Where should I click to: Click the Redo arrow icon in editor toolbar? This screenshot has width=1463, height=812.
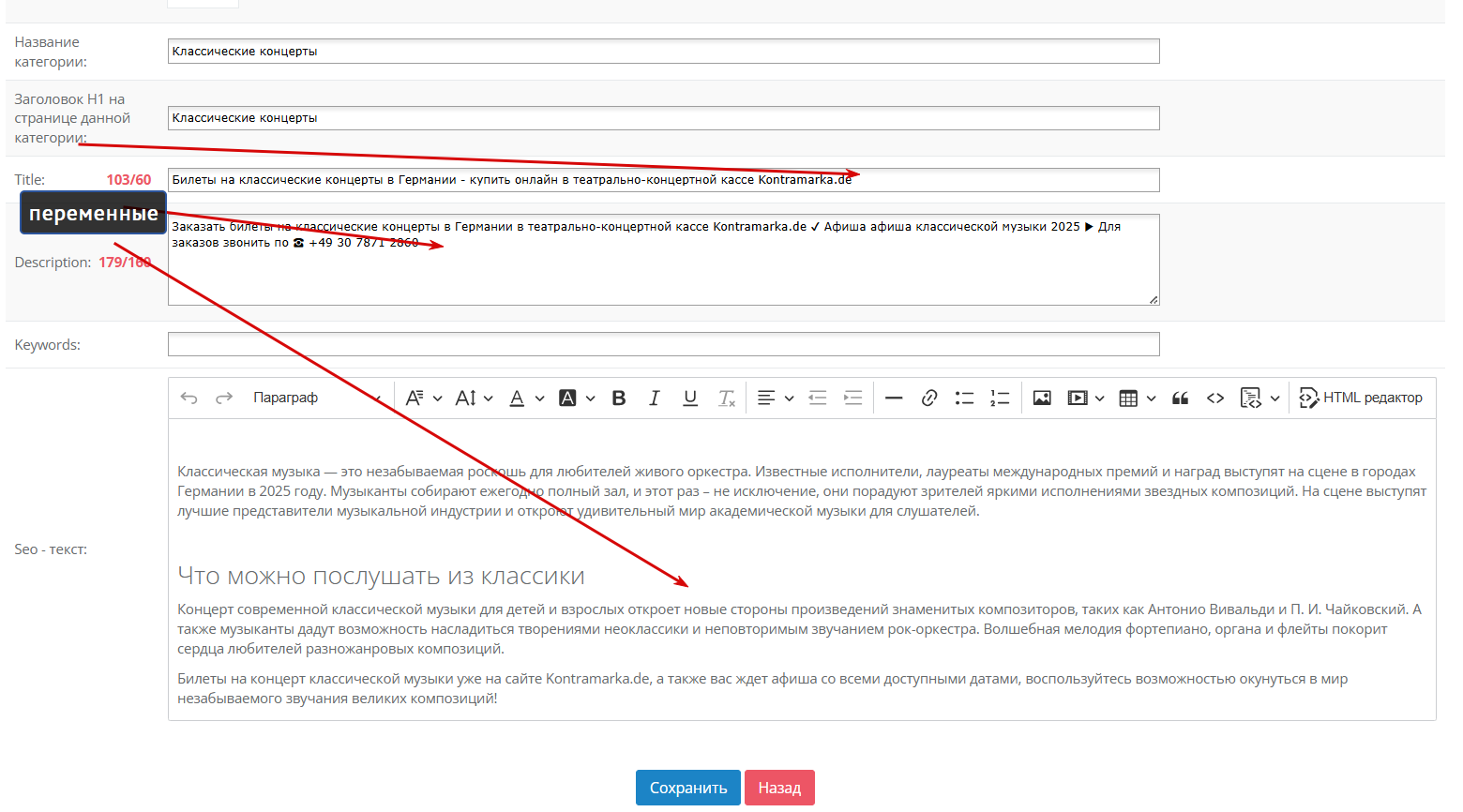(224, 398)
